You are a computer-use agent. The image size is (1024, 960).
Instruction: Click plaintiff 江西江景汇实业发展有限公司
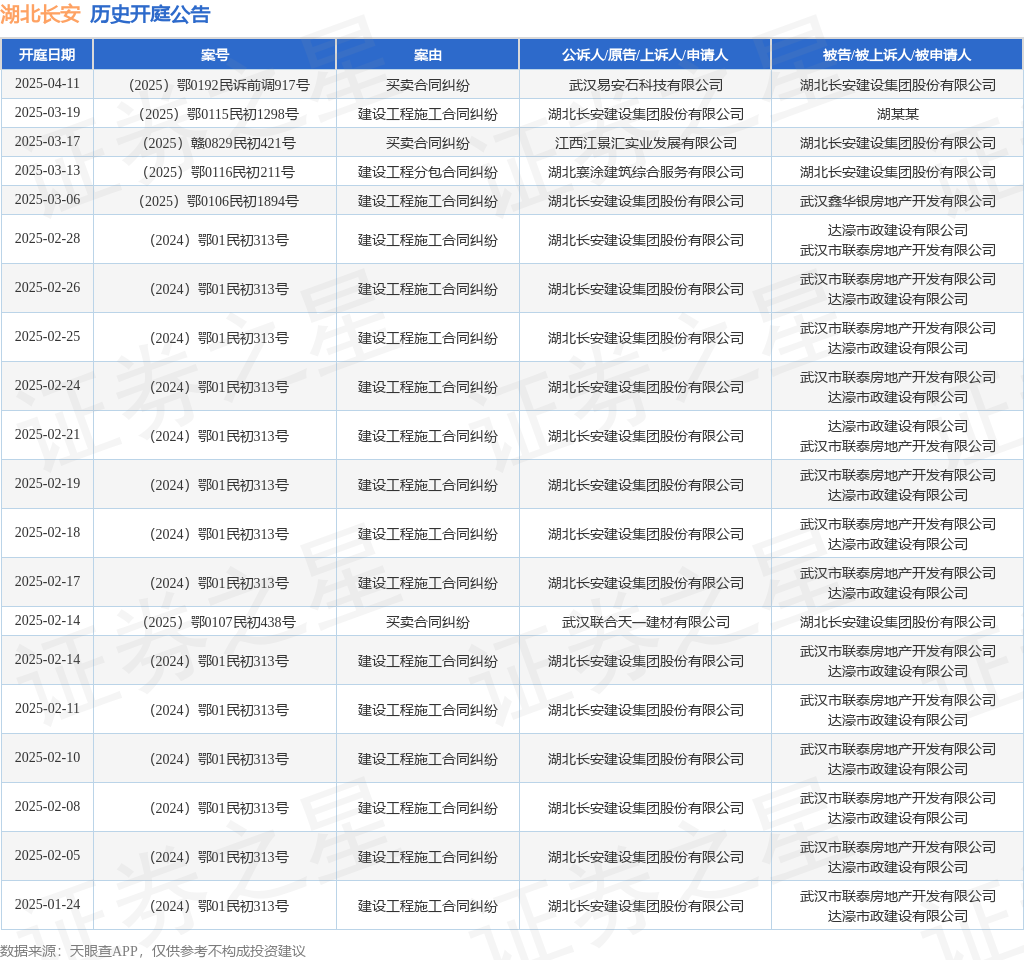646,143
